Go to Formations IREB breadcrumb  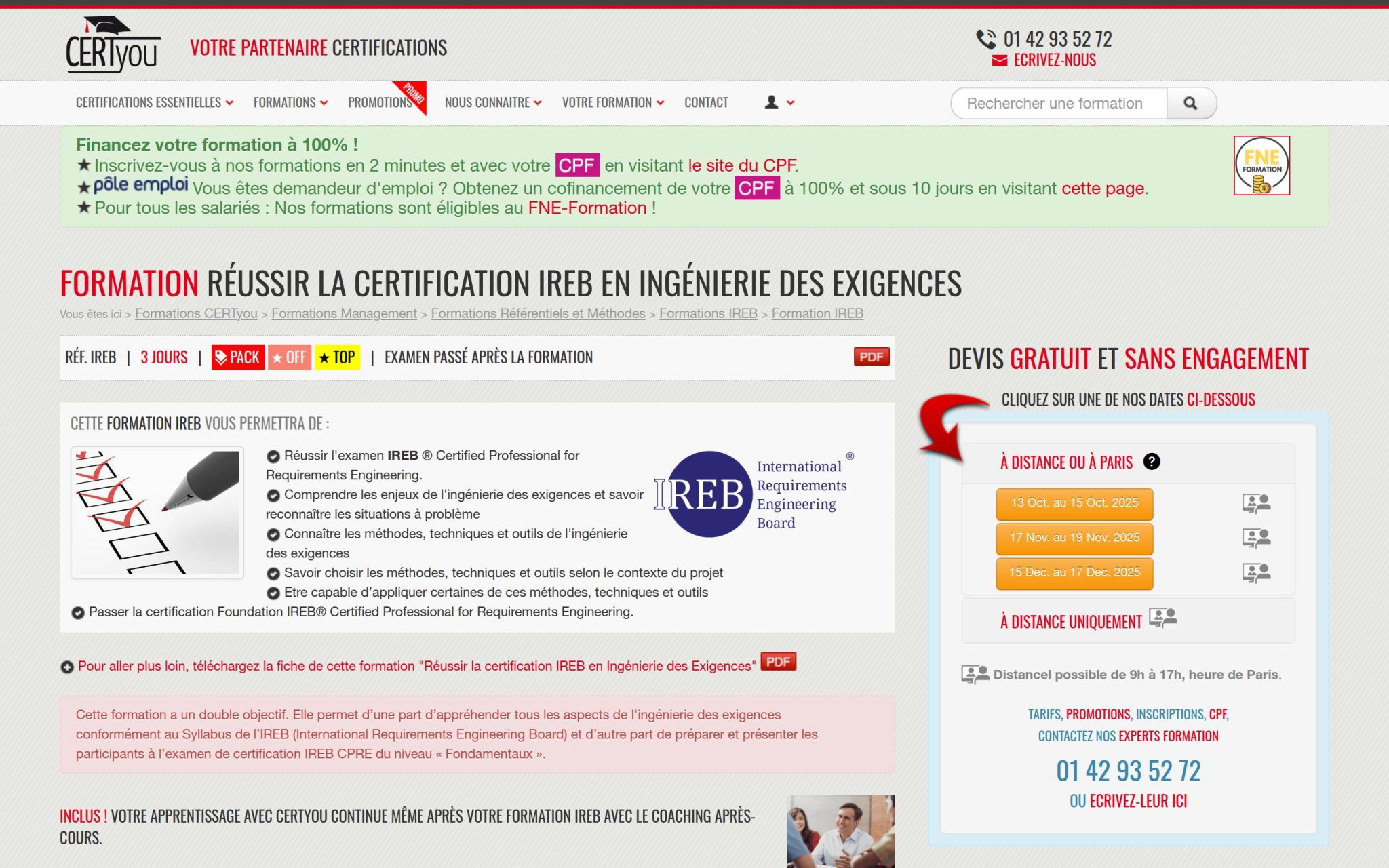(x=708, y=313)
